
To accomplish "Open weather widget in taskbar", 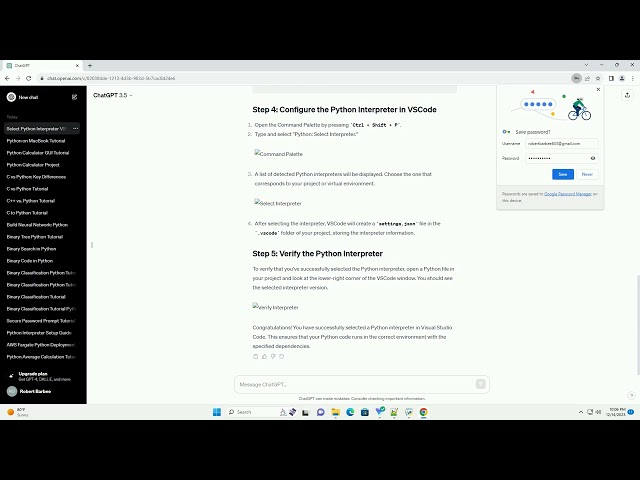I will click(x=18, y=412).
